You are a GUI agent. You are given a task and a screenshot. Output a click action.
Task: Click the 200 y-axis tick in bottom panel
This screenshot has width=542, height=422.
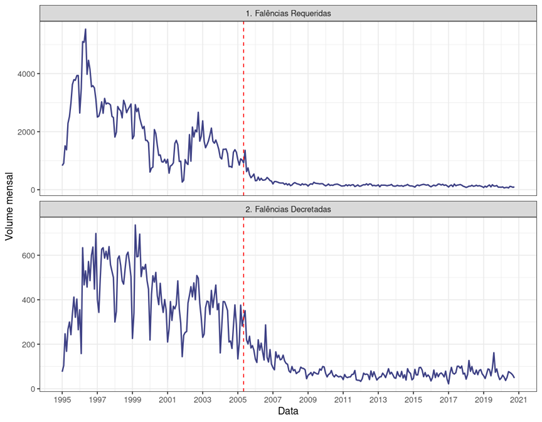pos(29,345)
